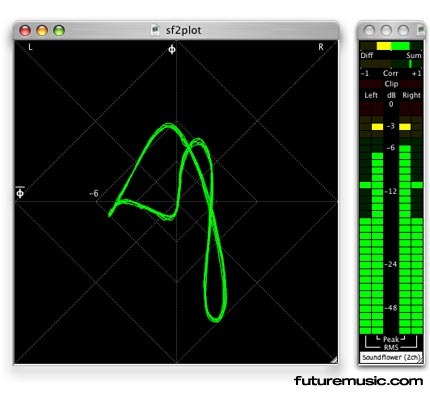Click the -24 dB scale mark

(x=391, y=264)
